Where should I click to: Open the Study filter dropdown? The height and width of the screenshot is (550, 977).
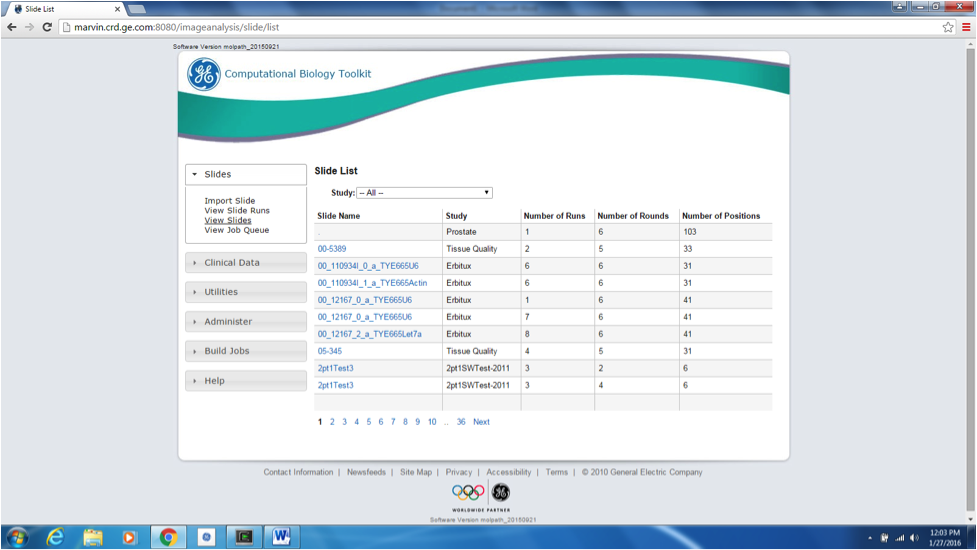point(424,193)
